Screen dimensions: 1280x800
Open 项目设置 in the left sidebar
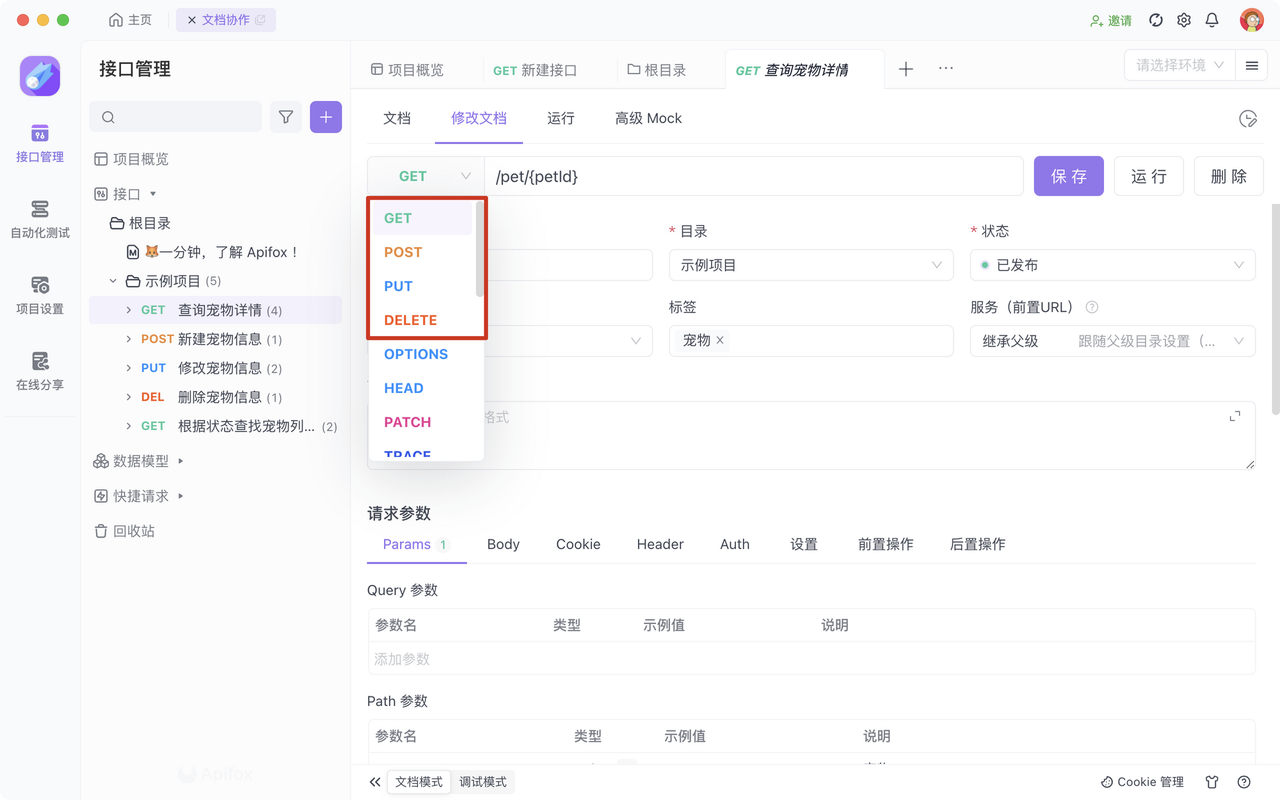click(x=40, y=294)
